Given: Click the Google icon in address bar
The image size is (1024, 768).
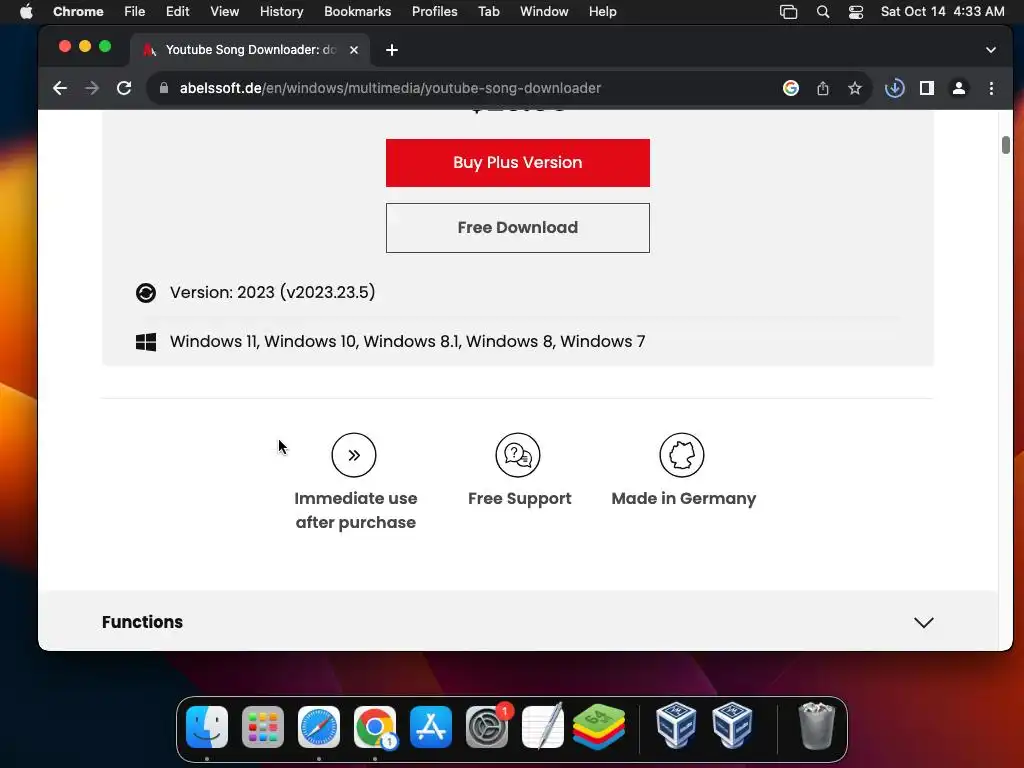Looking at the screenshot, I should point(791,88).
